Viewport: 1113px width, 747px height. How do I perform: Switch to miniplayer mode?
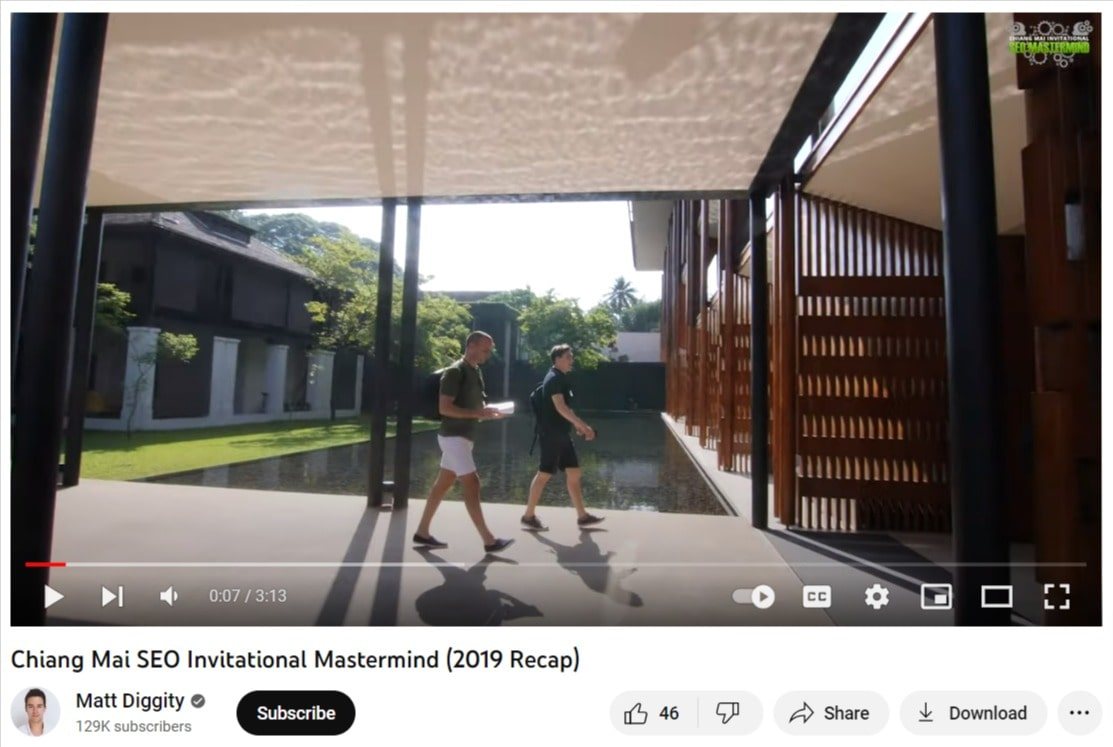[x=936, y=596]
